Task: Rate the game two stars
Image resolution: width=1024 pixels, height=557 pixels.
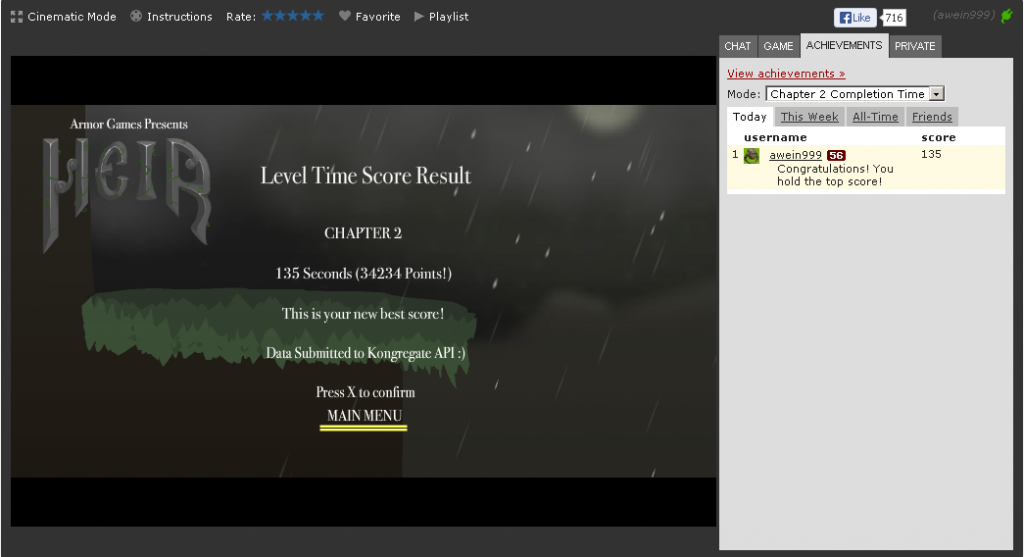Action: click(280, 16)
